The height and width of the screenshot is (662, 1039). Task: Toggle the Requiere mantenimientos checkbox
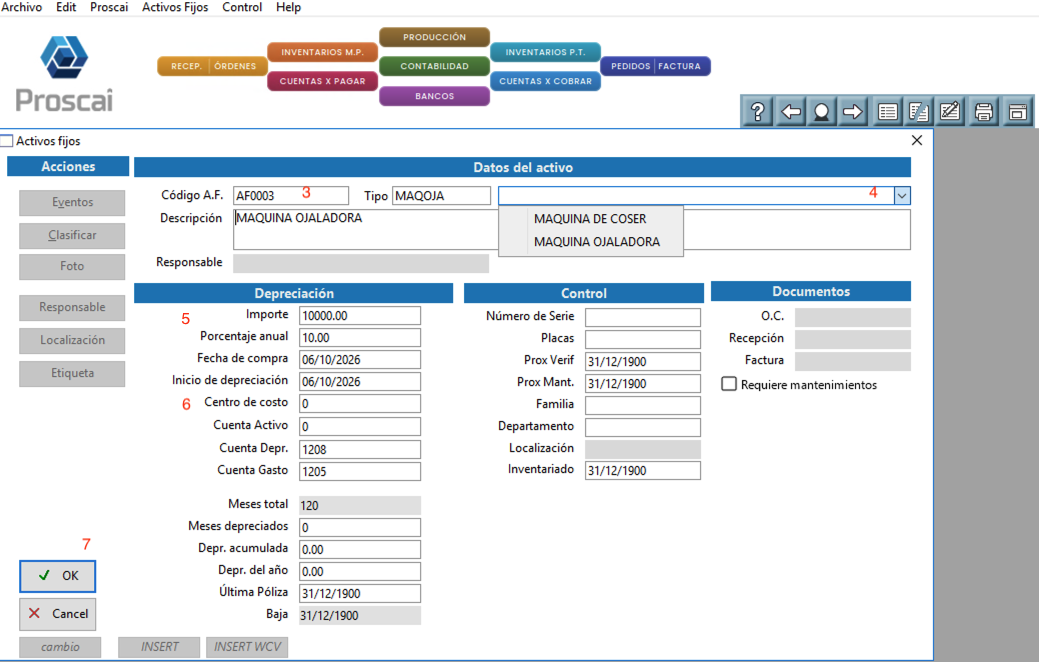point(729,384)
